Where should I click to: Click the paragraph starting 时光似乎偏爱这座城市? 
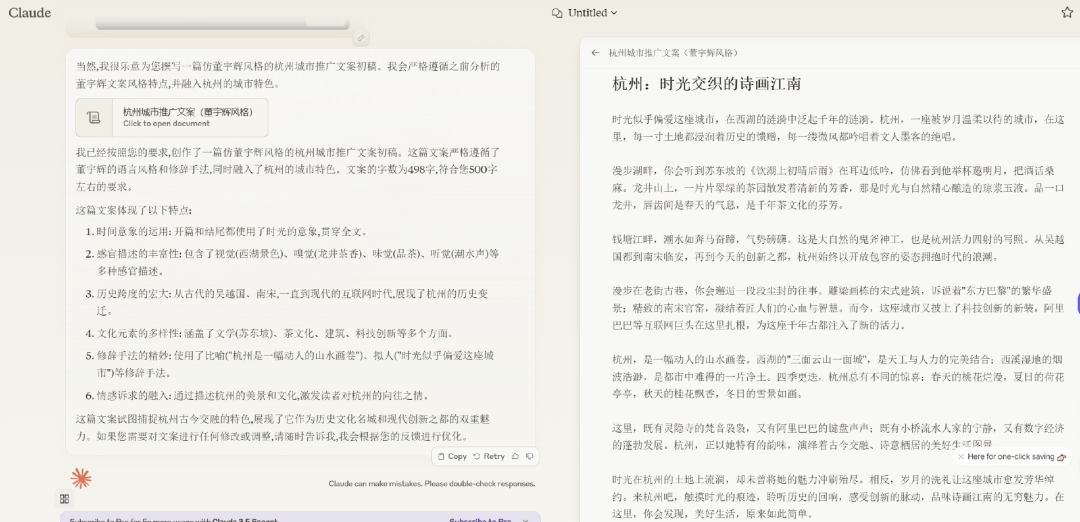[x=838, y=127]
